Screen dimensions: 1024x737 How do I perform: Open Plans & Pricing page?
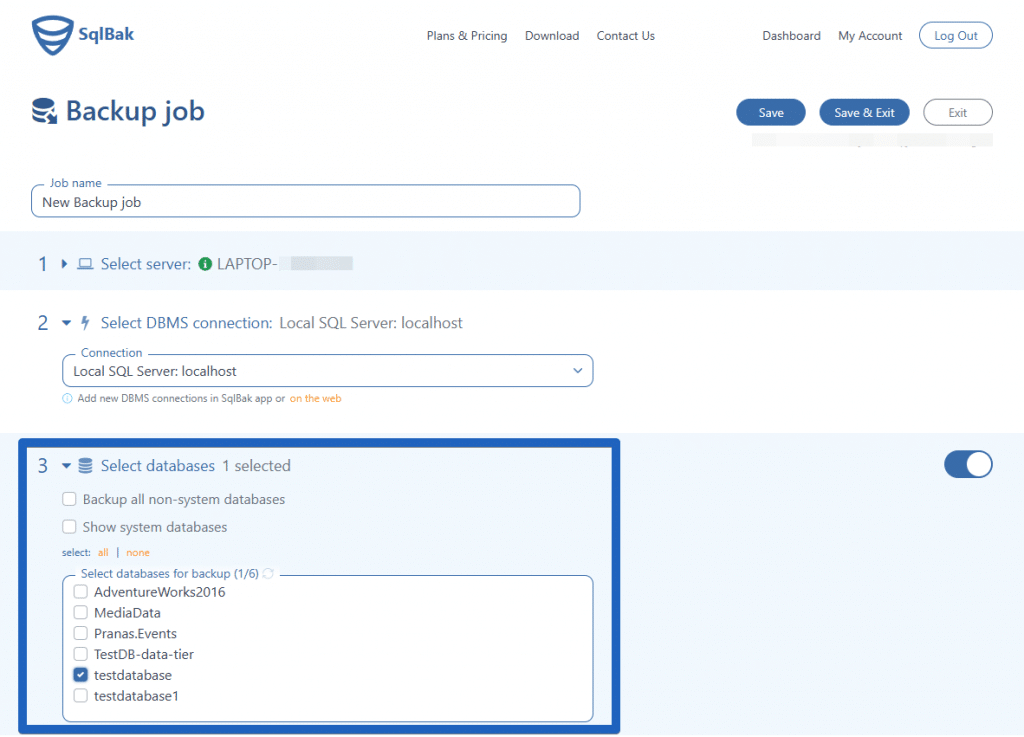[467, 36]
